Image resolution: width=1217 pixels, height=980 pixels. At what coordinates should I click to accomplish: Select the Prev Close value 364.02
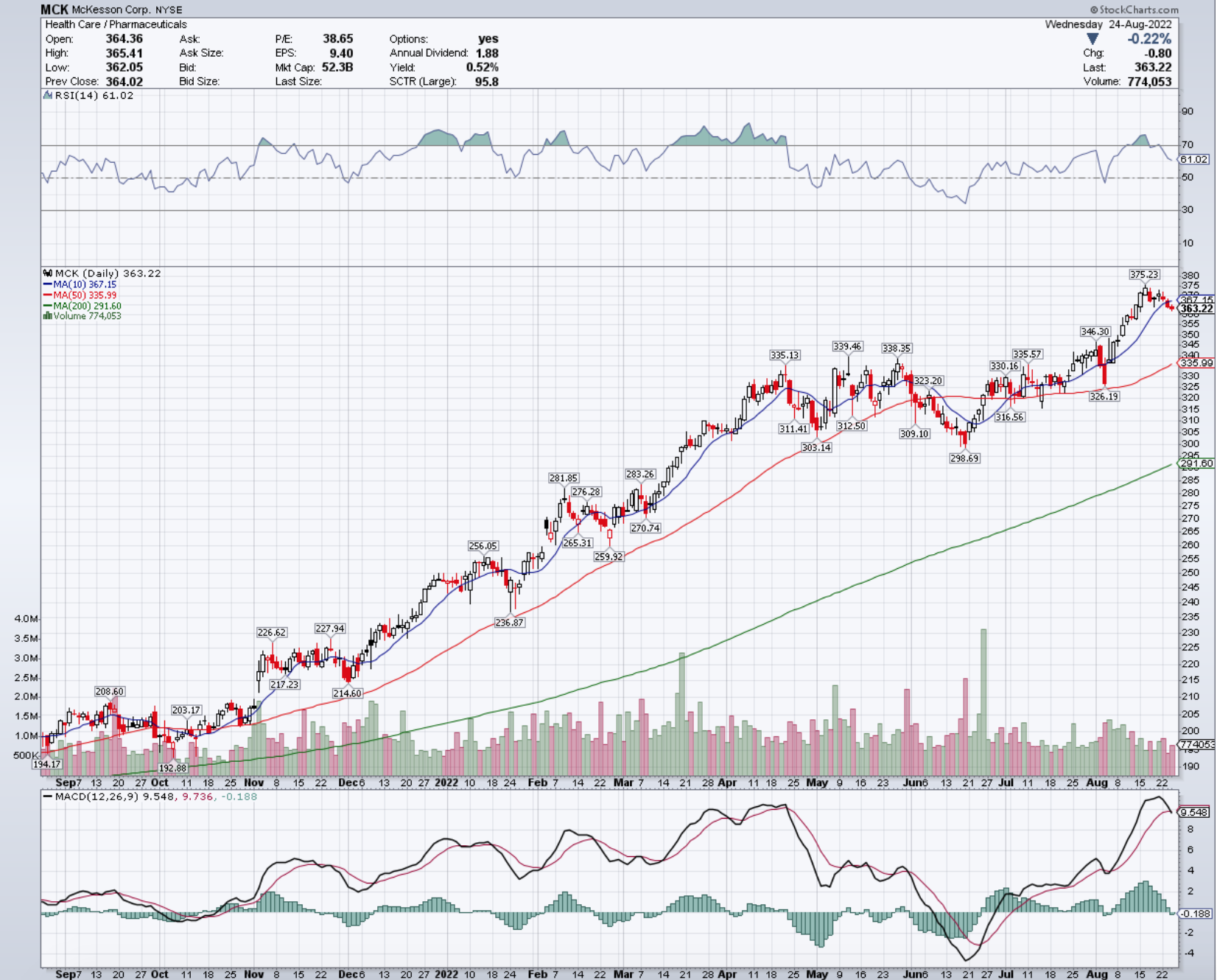point(124,82)
